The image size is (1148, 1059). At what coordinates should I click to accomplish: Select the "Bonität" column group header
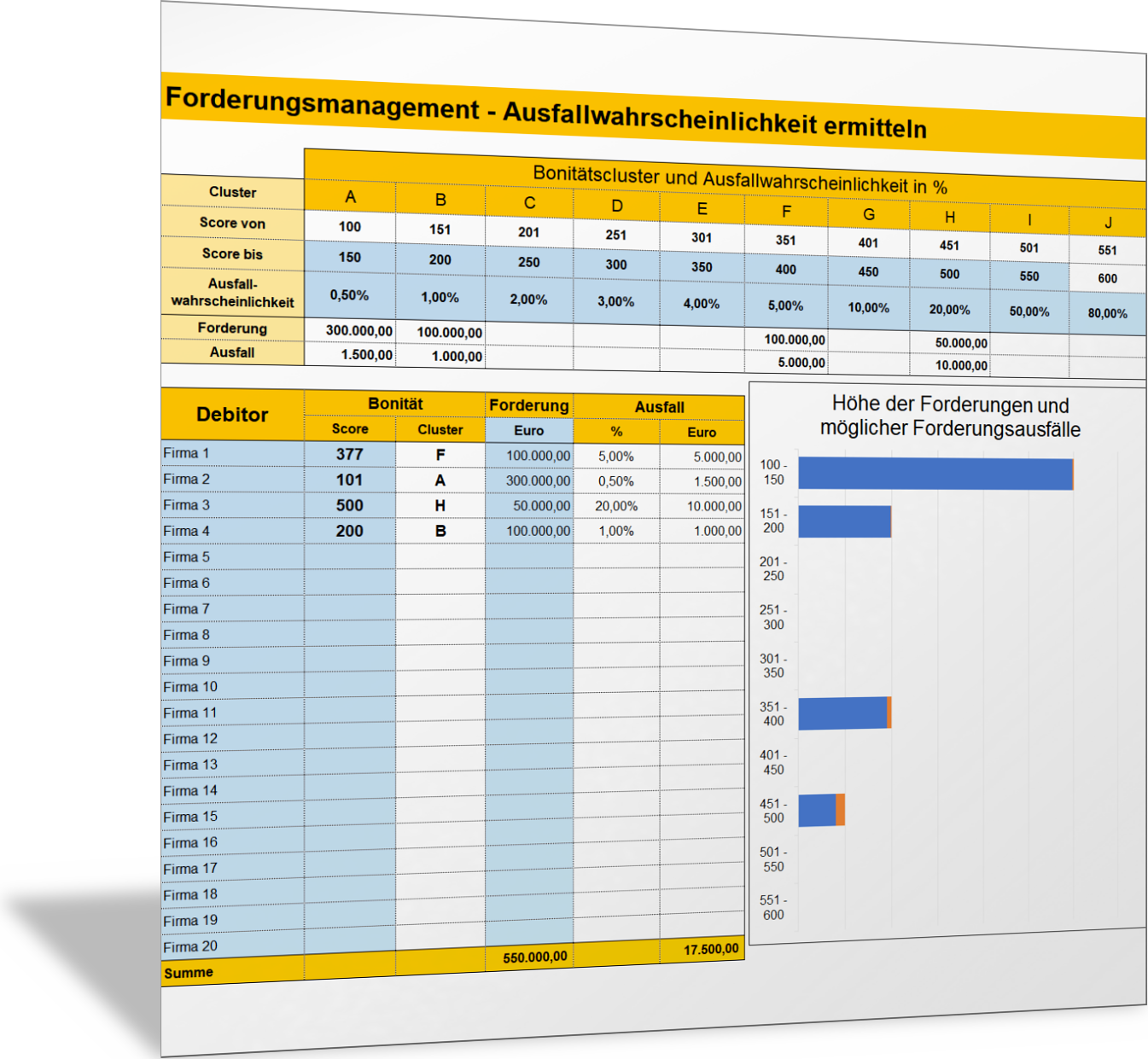395,404
